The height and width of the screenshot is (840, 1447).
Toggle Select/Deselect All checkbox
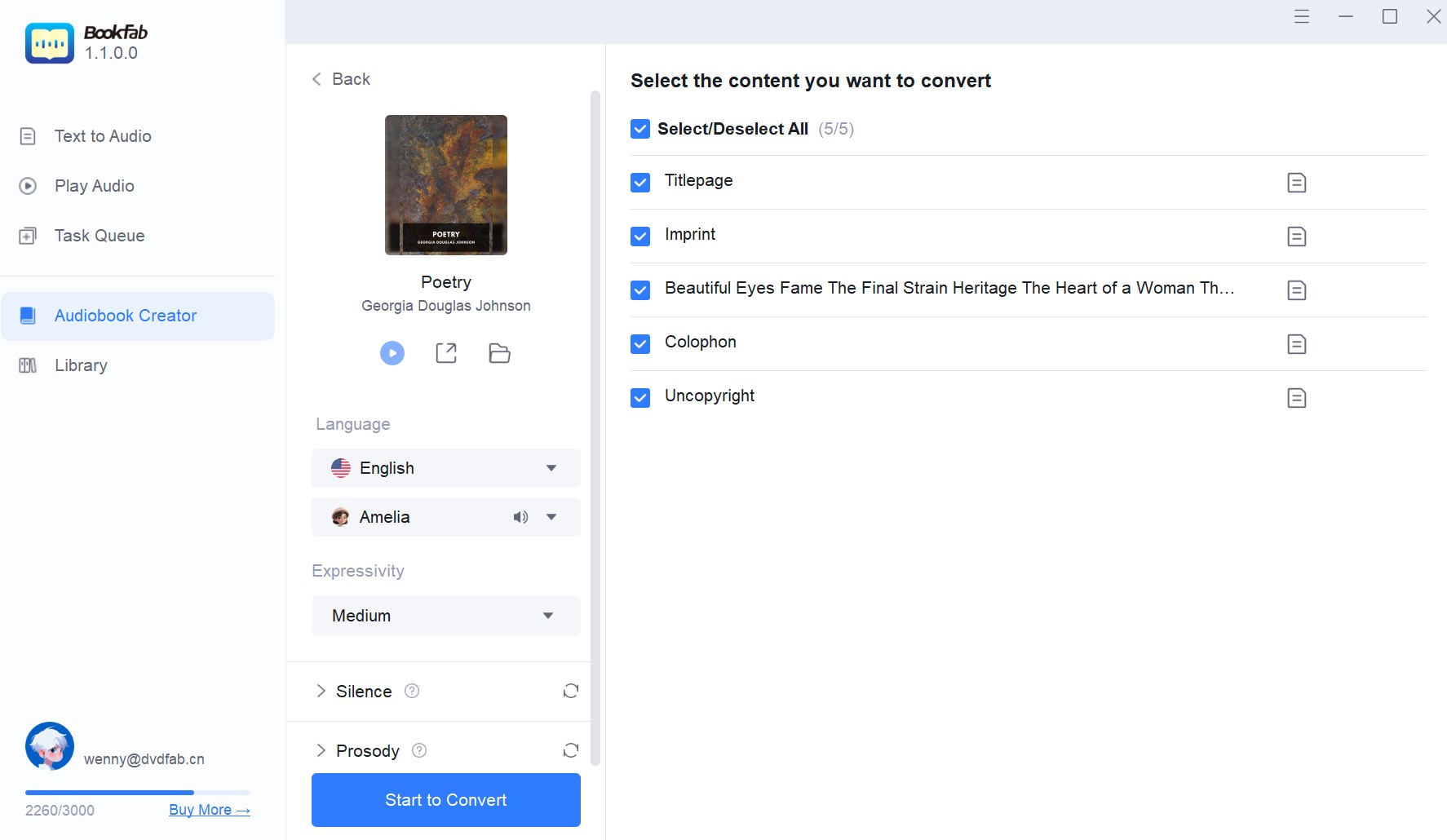[640, 129]
